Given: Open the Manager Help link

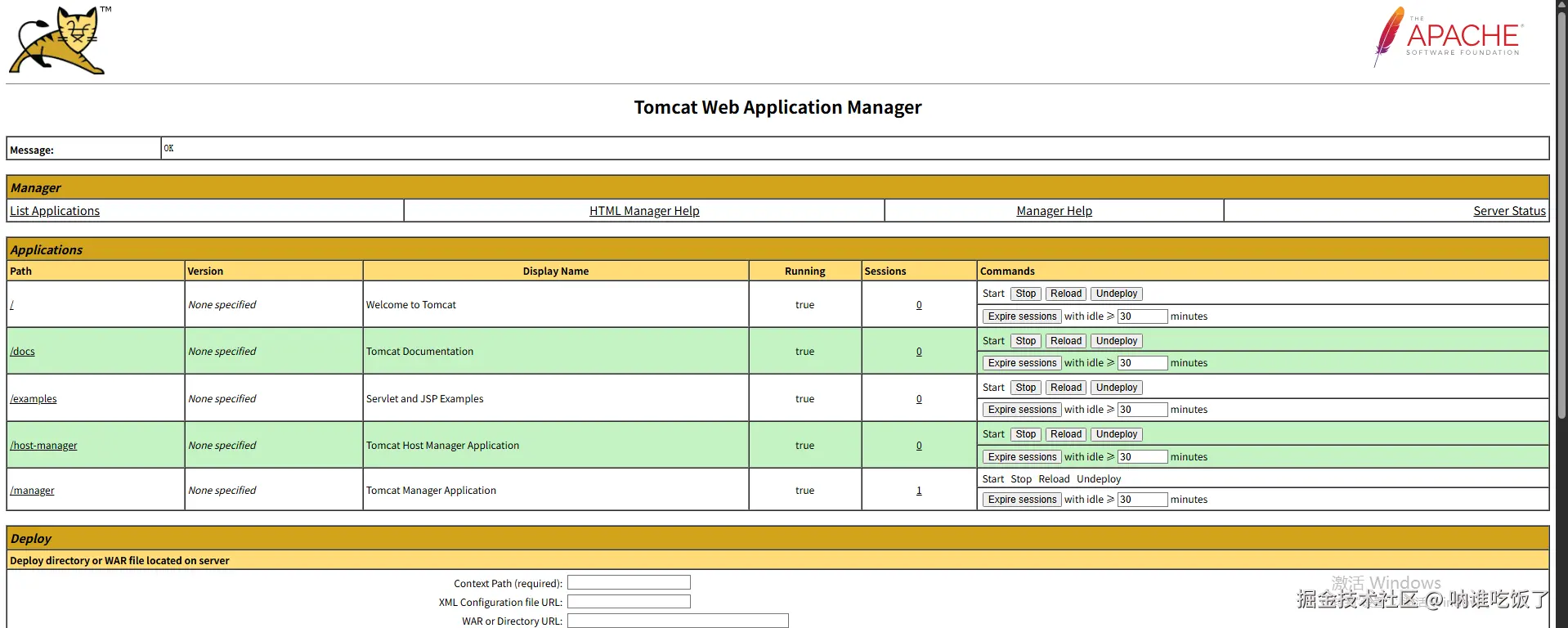Looking at the screenshot, I should (x=1054, y=211).
